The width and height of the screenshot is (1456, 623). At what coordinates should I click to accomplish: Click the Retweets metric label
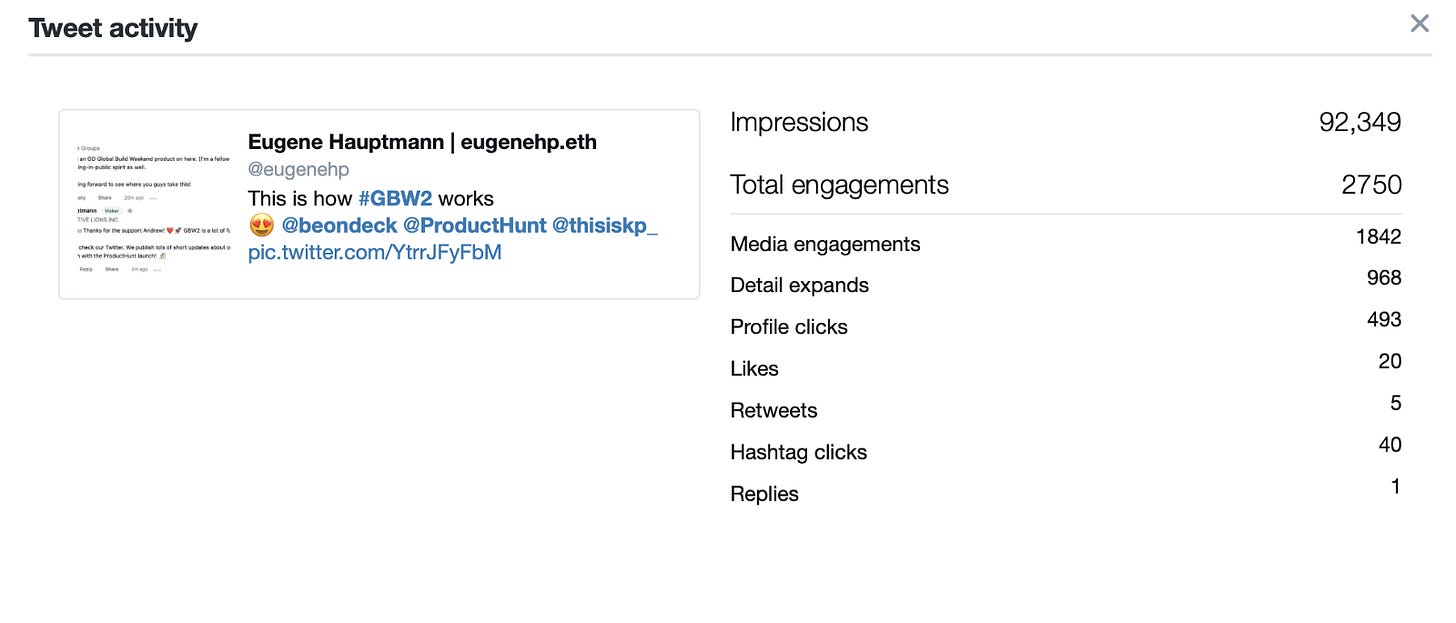click(x=773, y=410)
